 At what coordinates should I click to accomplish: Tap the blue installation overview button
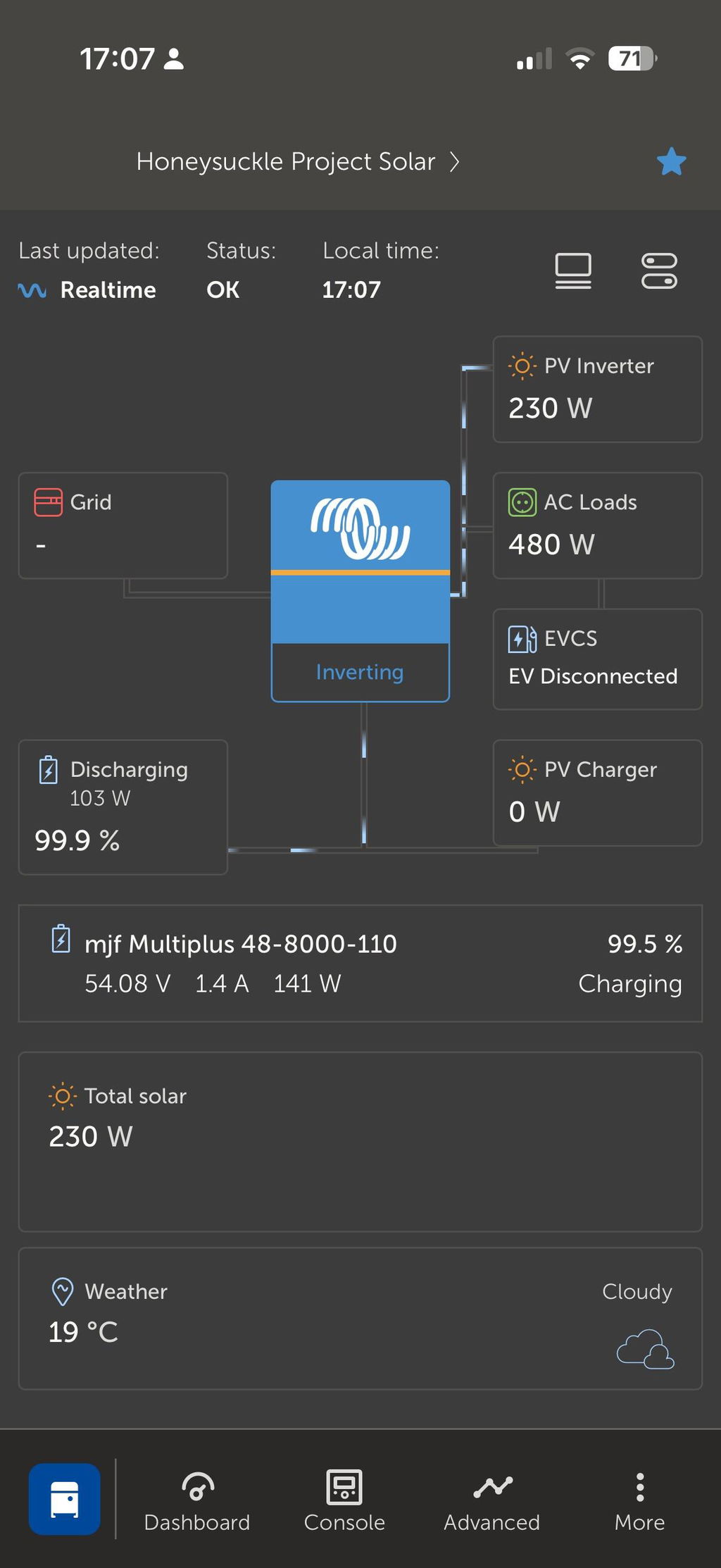coord(65,1499)
